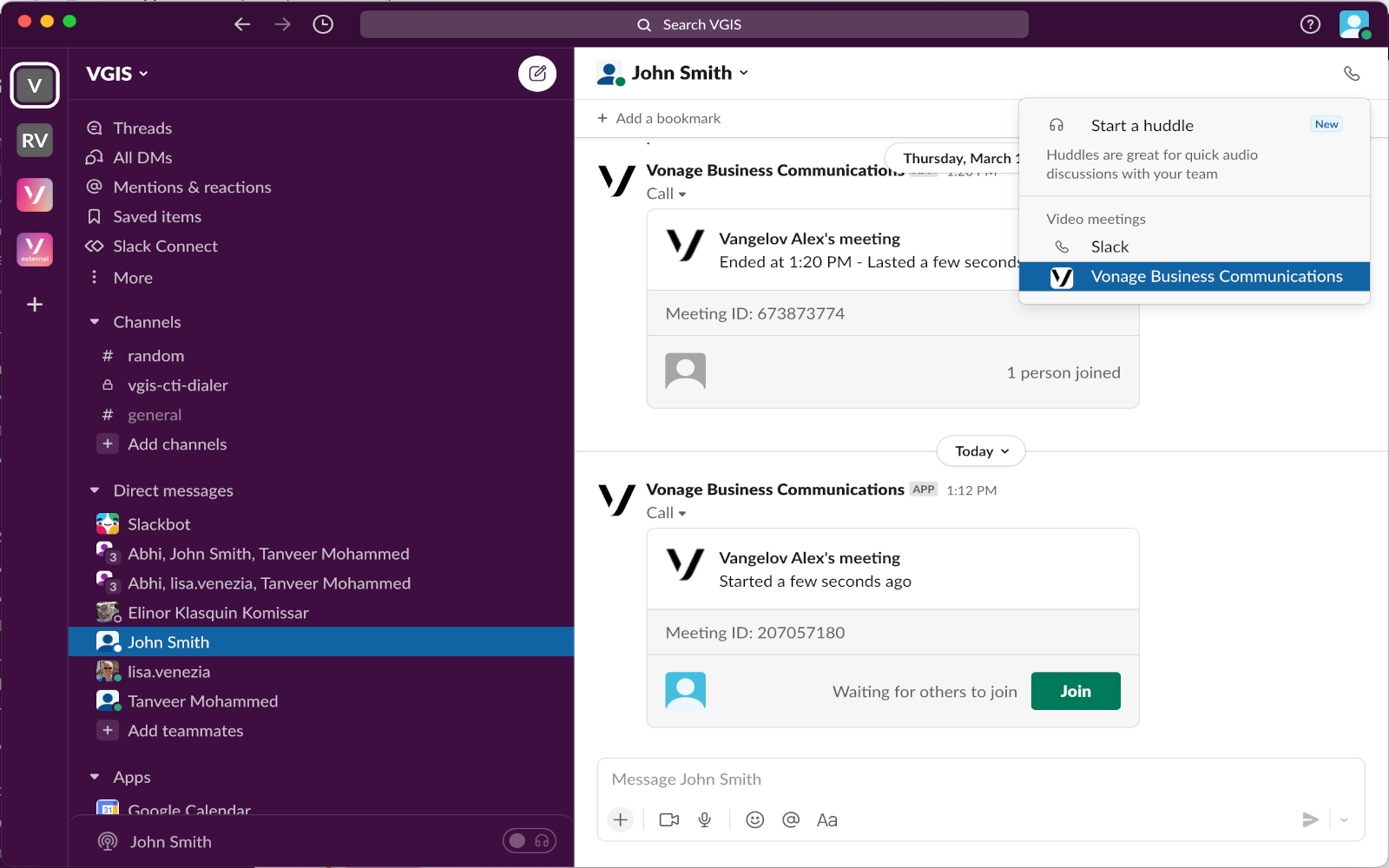Click the microphone audio clip icon
The image size is (1389, 868).
point(705,819)
